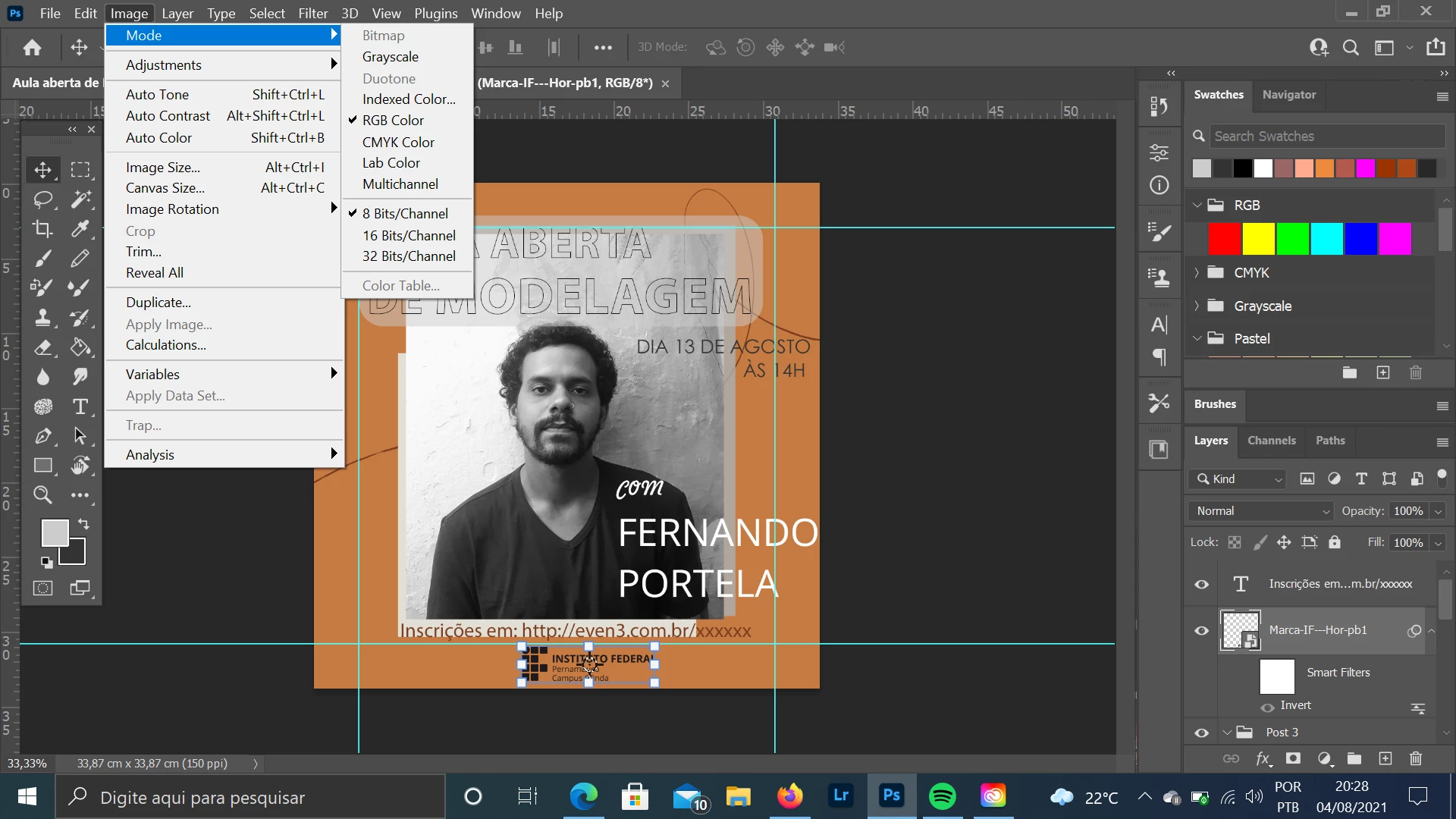
Task: Click Image Size menu entry
Action: [x=163, y=168]
